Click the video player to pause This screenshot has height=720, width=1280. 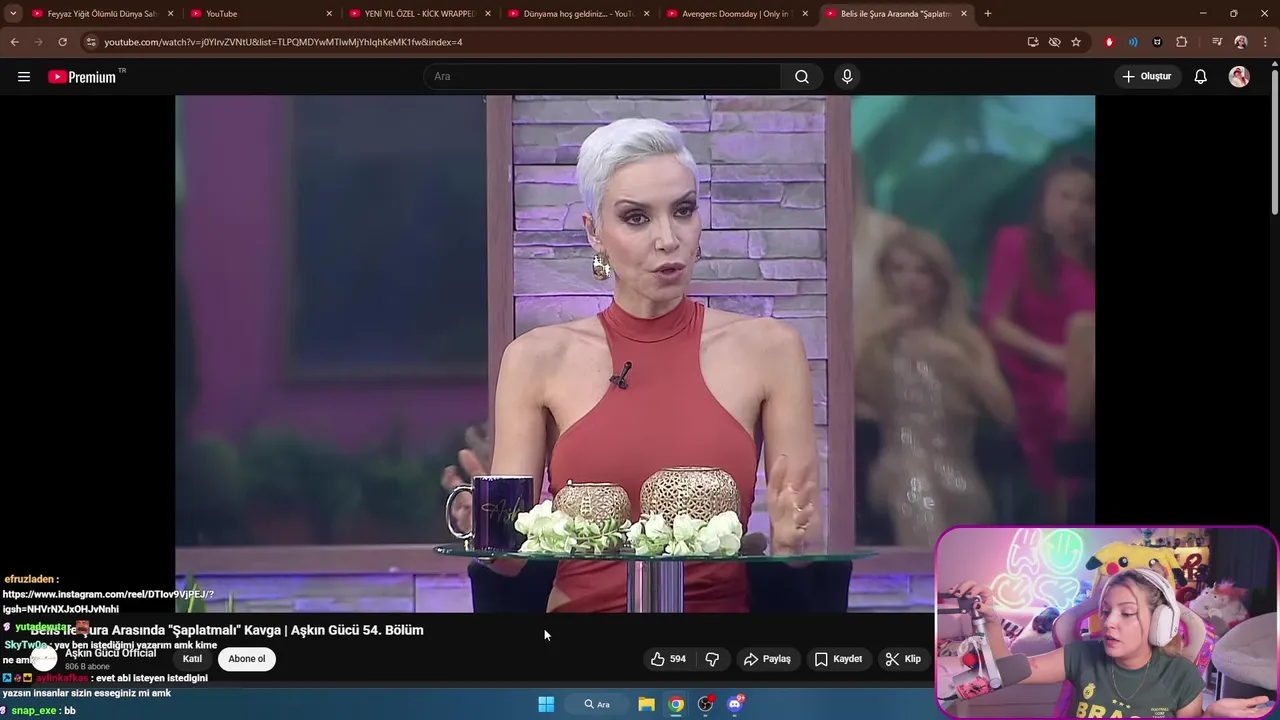tap(635, 353)
